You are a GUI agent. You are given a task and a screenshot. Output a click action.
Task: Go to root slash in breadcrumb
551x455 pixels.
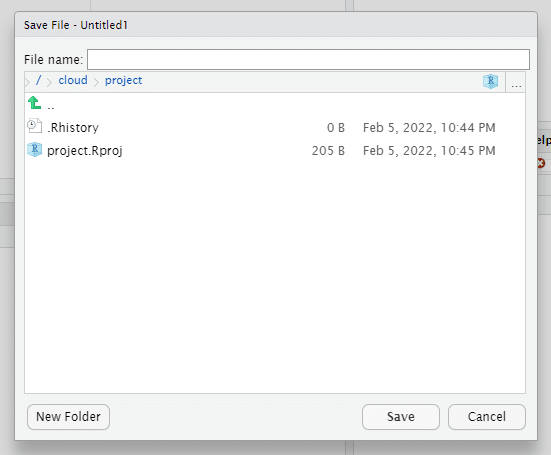coord(38,80)
